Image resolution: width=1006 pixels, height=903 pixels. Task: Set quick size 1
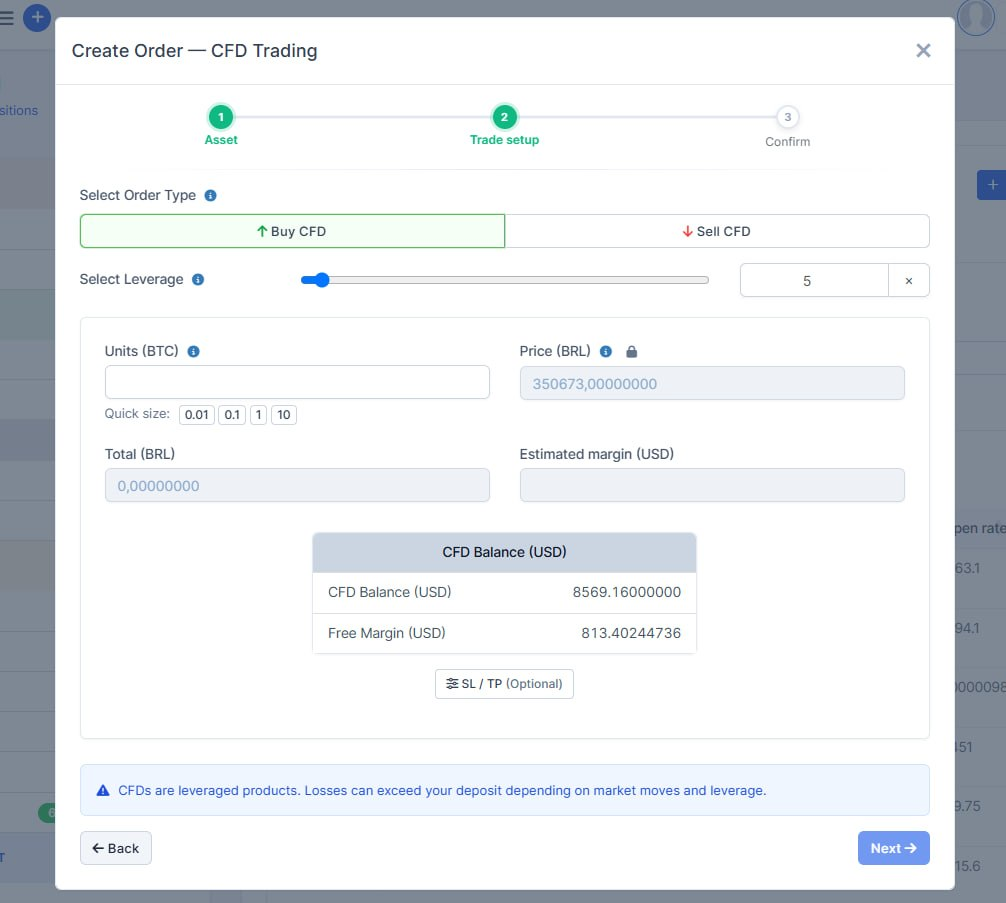click(x=259, y=415)
